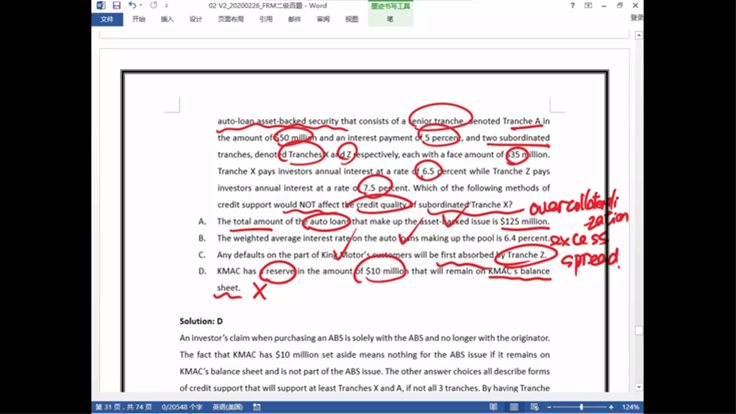Click the text '6.4 percent.' in answer B
Viewport: 736px width, 414px height.
(526, 238)
